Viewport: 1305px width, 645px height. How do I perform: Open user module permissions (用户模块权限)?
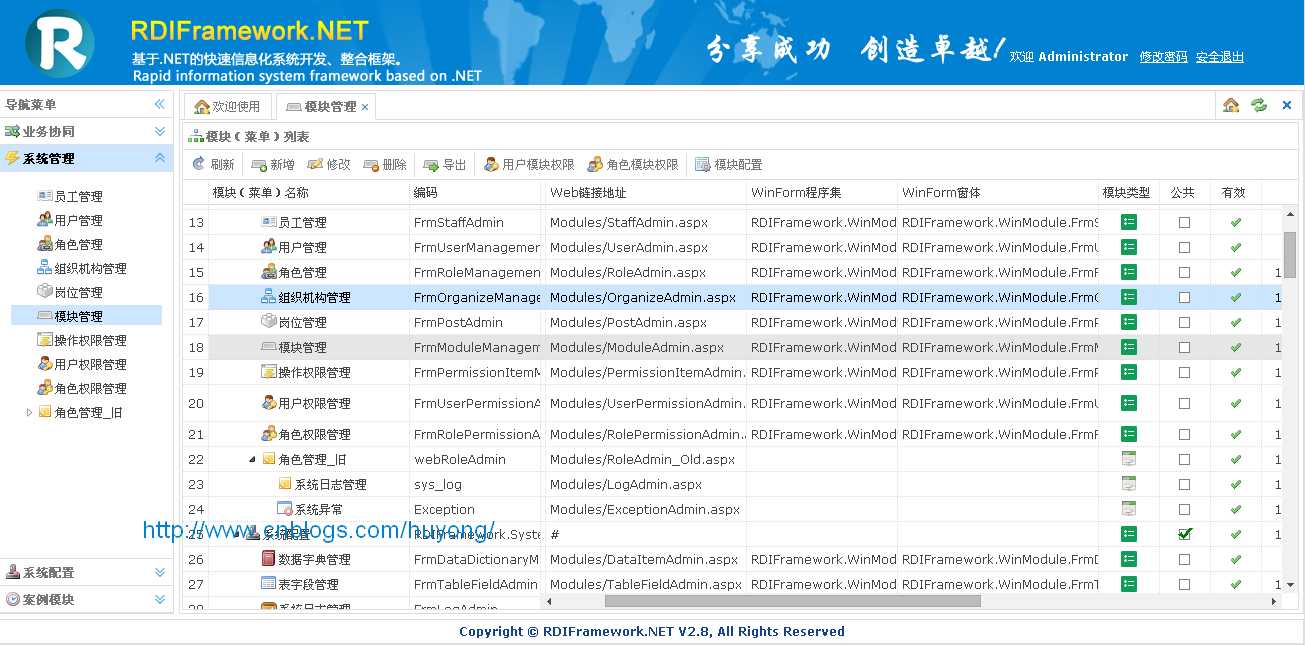pyautogui.click(x=529, y=164)
